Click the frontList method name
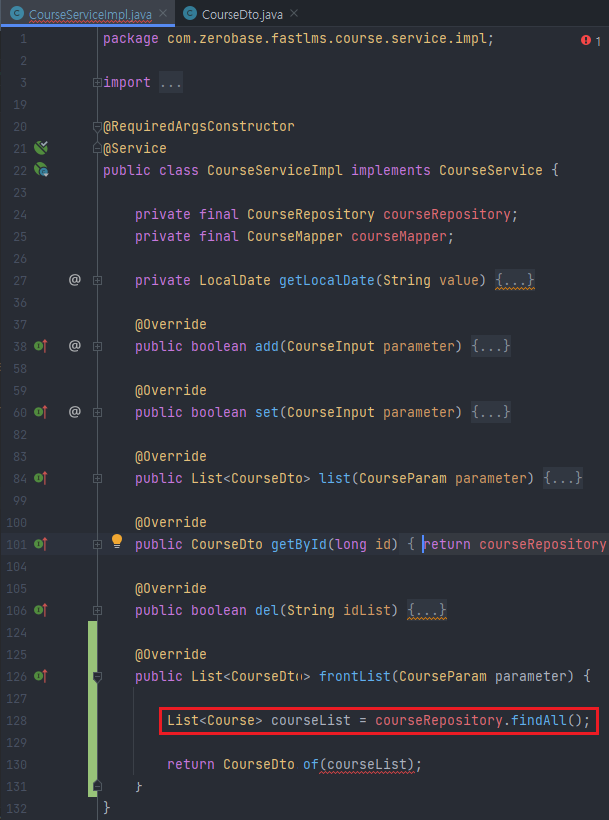Image resolution: width=609 pixels, height=820 pixels. tap(355, 677)
